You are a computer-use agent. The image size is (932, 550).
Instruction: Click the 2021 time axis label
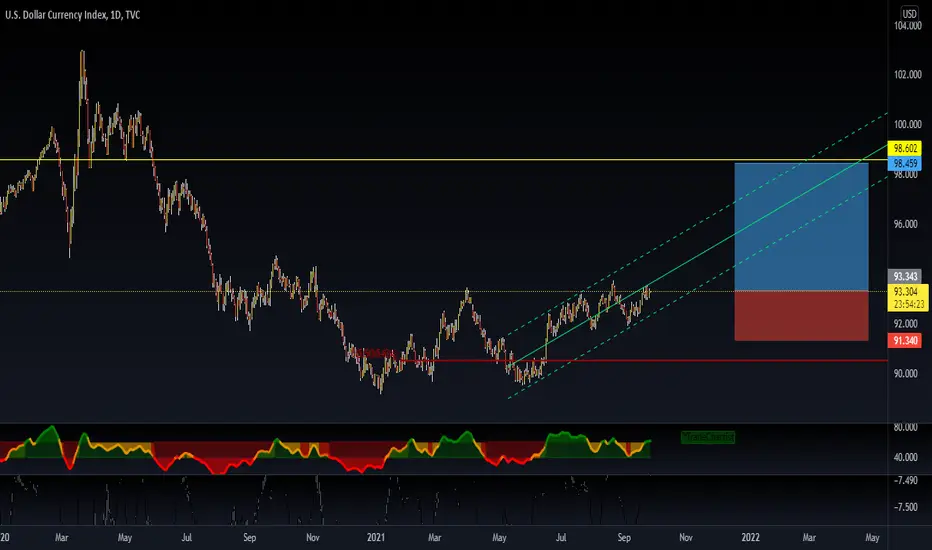[x=376, y=538]
